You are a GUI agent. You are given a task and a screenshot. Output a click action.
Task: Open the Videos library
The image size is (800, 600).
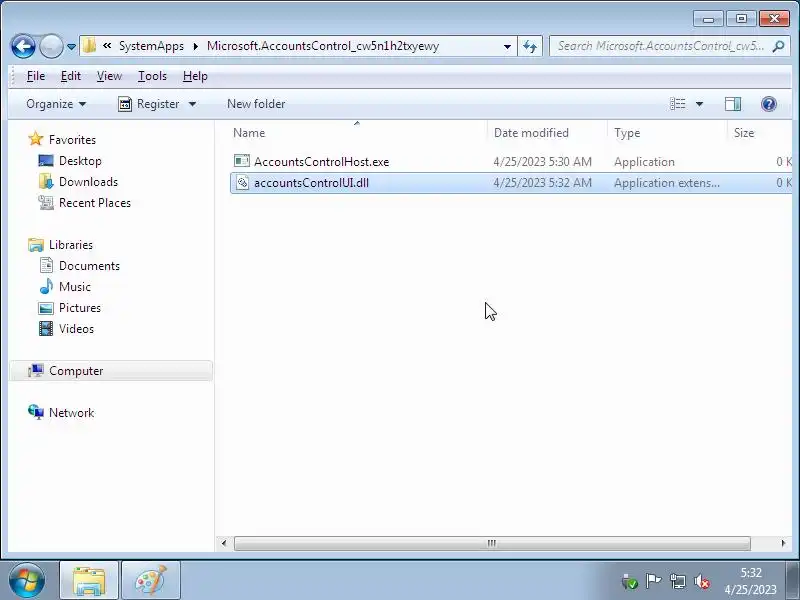76,329
